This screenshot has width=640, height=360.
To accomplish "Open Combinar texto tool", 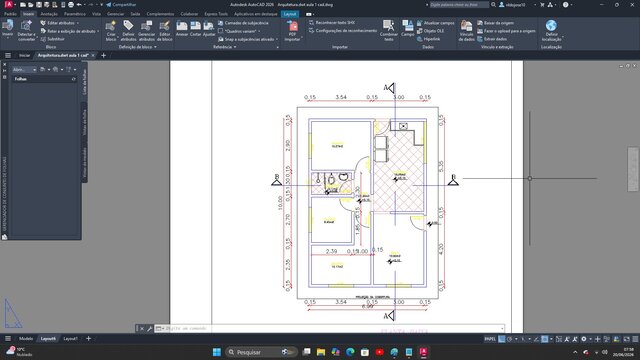I will (389, 31).
